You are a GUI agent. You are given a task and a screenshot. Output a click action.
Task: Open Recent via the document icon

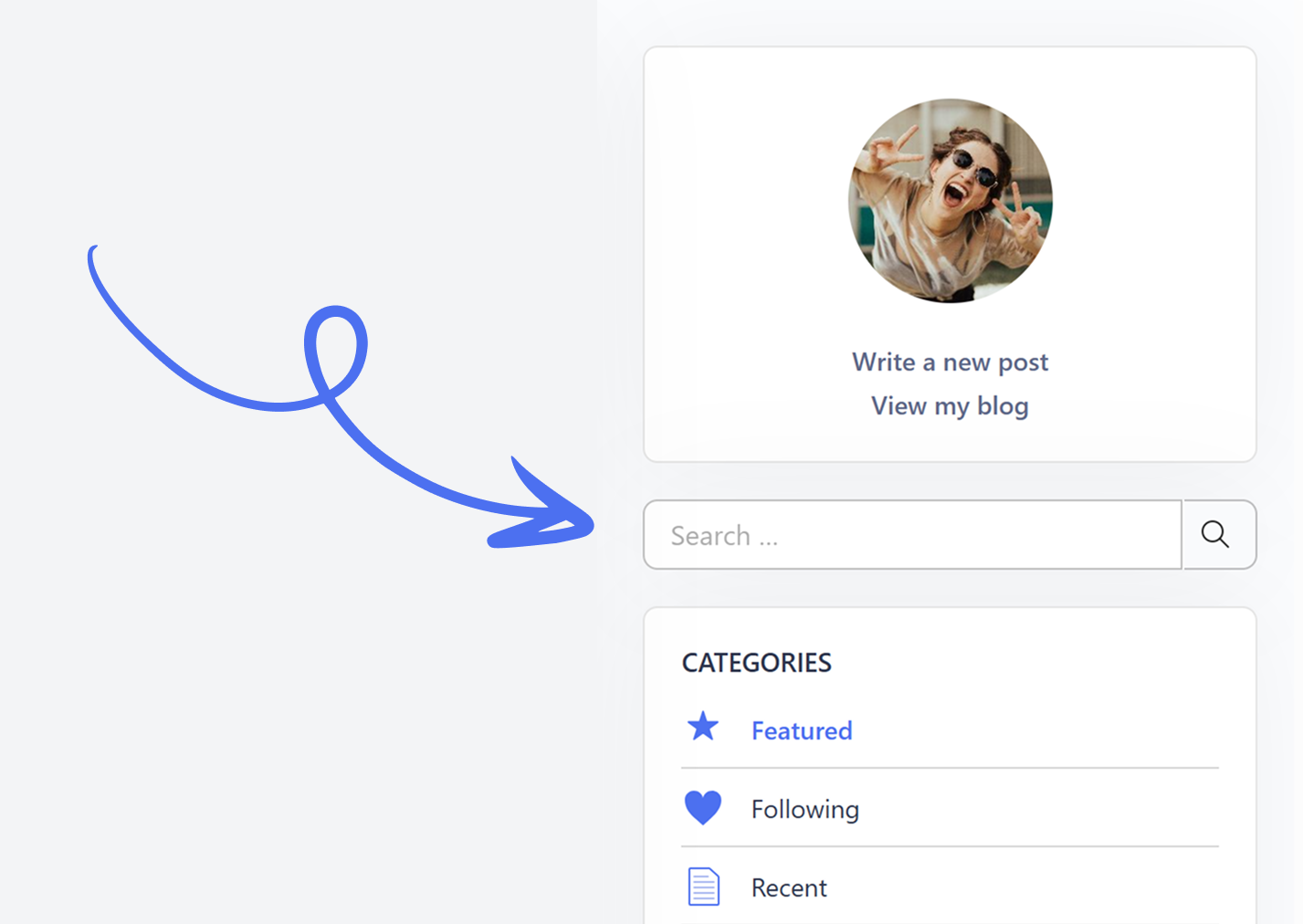point(703,887)
